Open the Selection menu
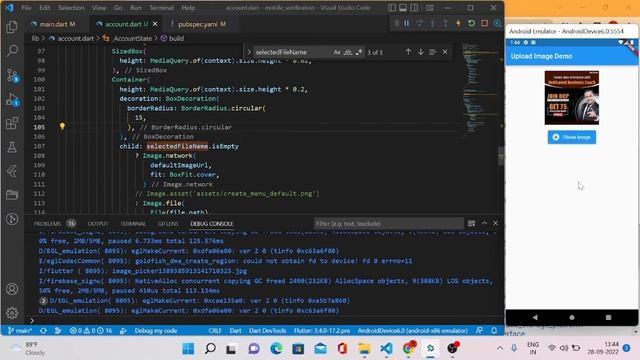 coord(71,8)
